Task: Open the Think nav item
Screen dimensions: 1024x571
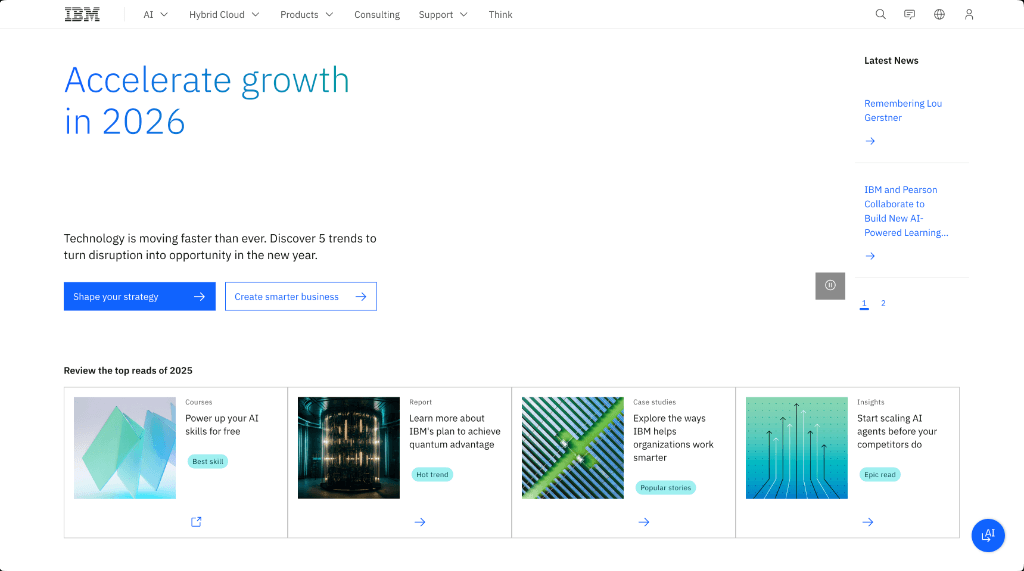Action: (500, 14)
